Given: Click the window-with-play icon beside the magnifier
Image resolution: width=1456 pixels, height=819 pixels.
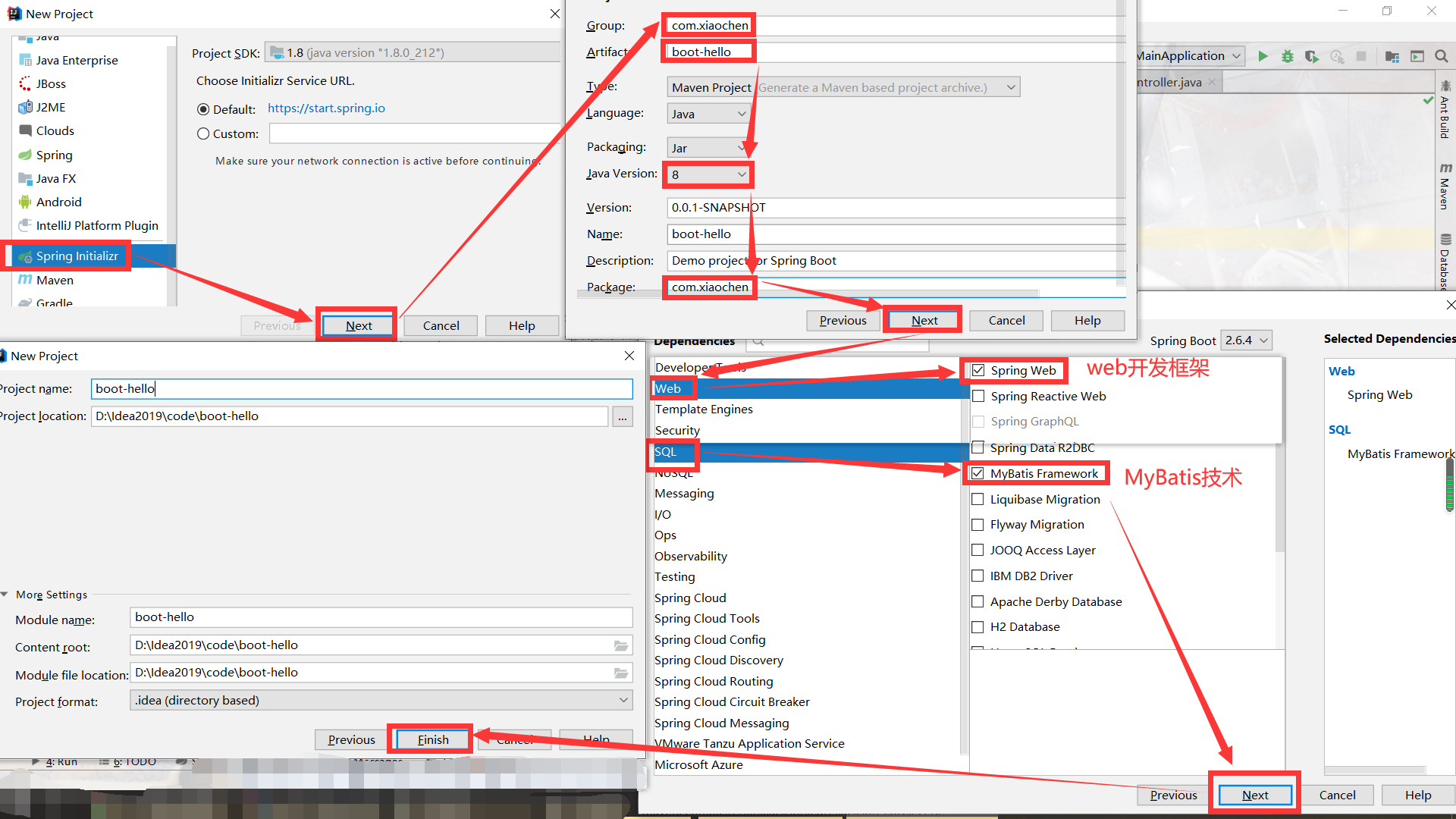Looking at the screenshot, I should point(1417,56).
